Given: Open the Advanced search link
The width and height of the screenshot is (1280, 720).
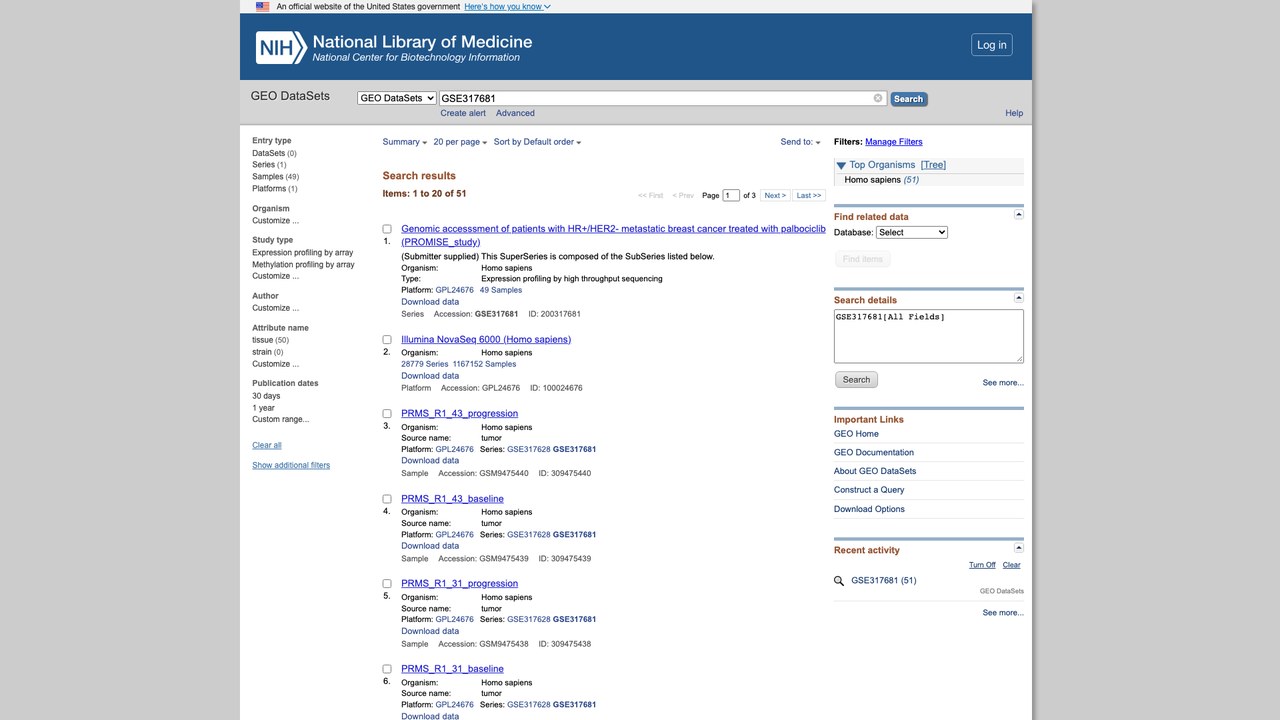Looking at the screenshot, I should [515, 113].
